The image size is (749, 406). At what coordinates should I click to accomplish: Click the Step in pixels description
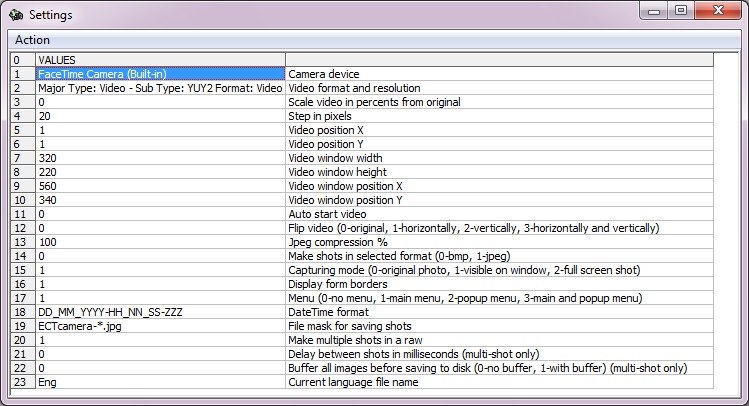point(499,116)
